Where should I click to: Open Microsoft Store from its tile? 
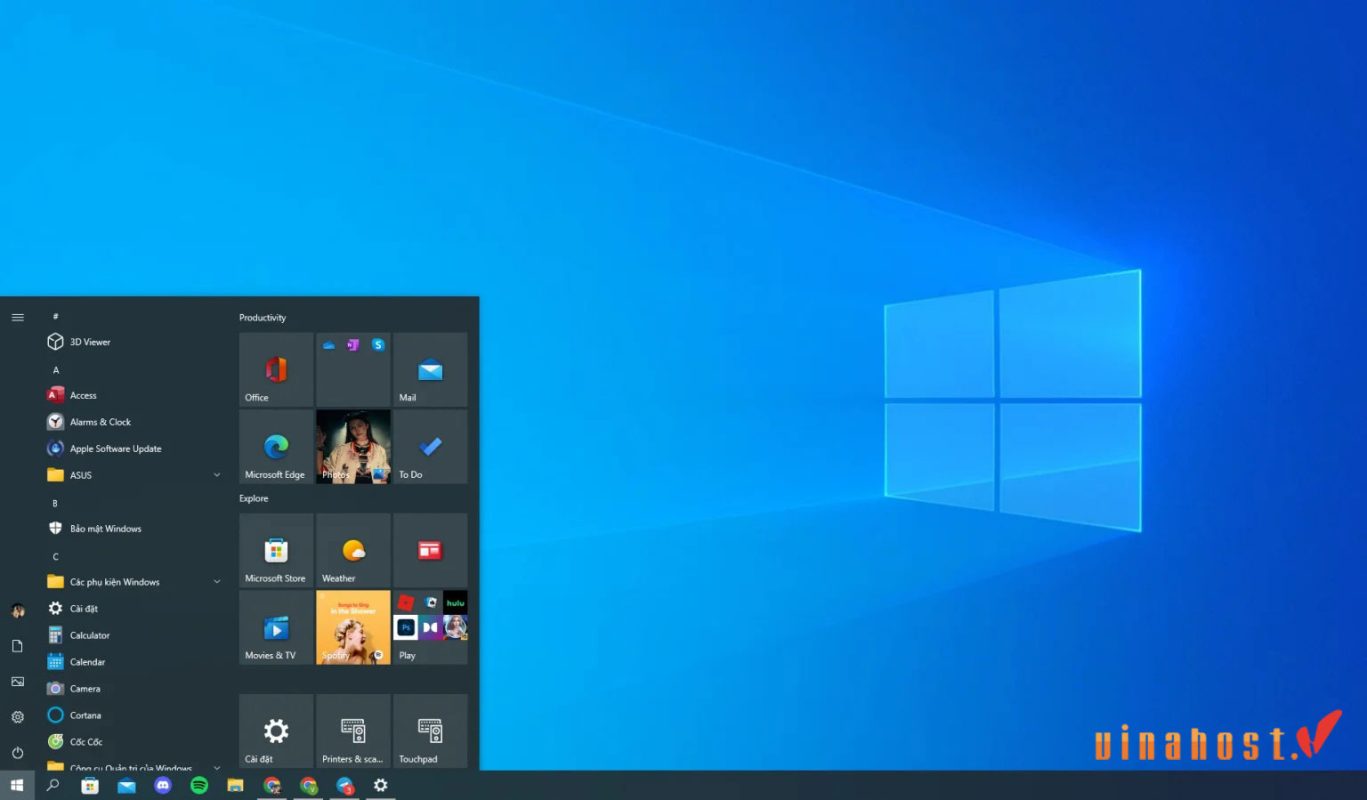click(x=275, y=550)
